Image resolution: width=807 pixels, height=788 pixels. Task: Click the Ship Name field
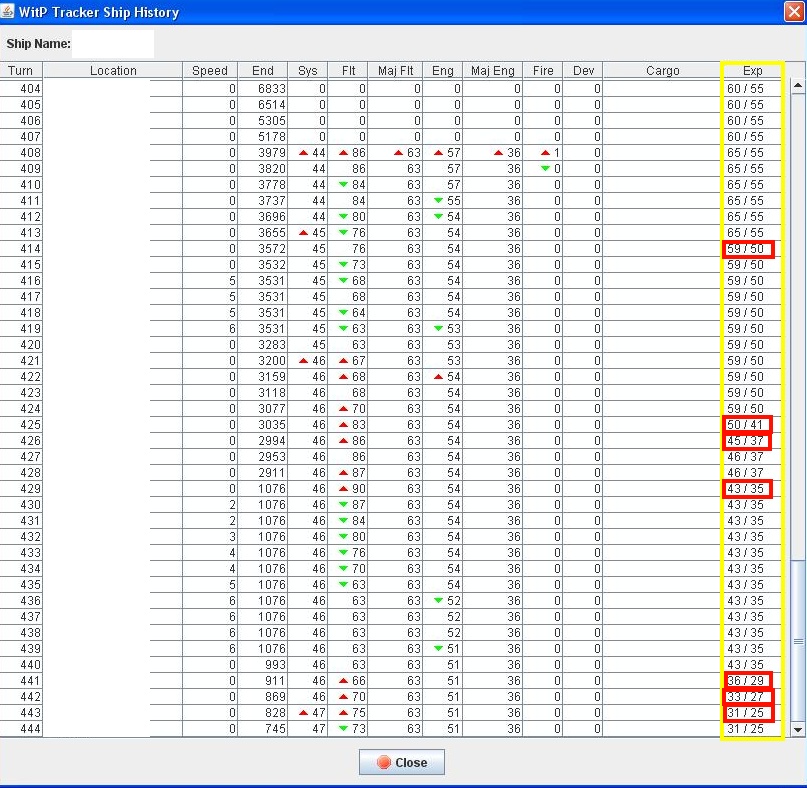coord(113,44)
